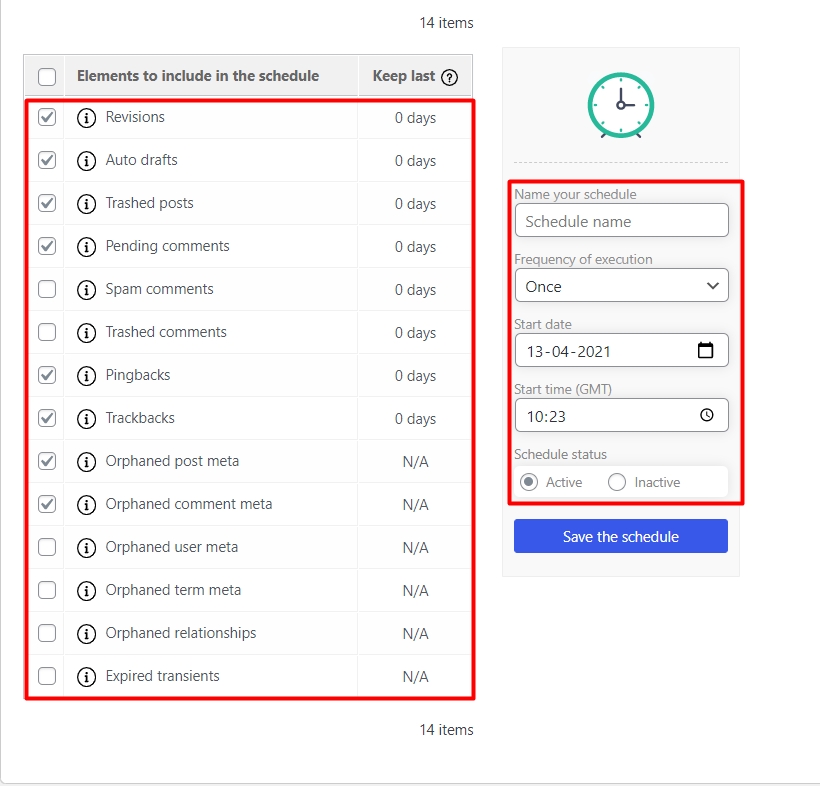Uncheck the Orphaned post meta checkbox
This screenshot has width=820, height=786.
(x=47, y=461)
